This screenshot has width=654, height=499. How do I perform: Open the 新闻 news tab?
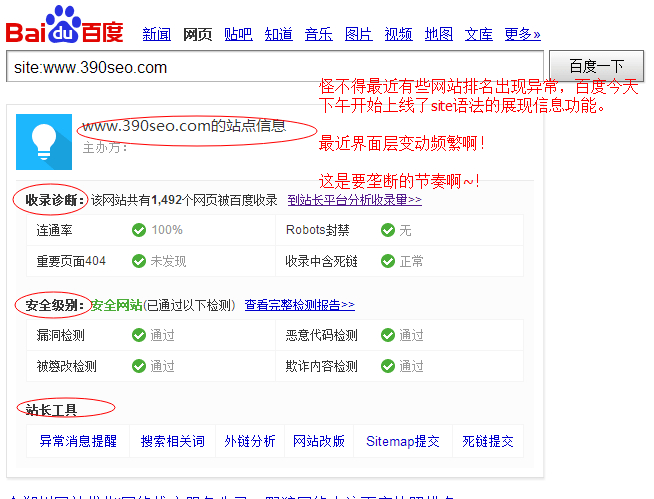click(156, 34)
